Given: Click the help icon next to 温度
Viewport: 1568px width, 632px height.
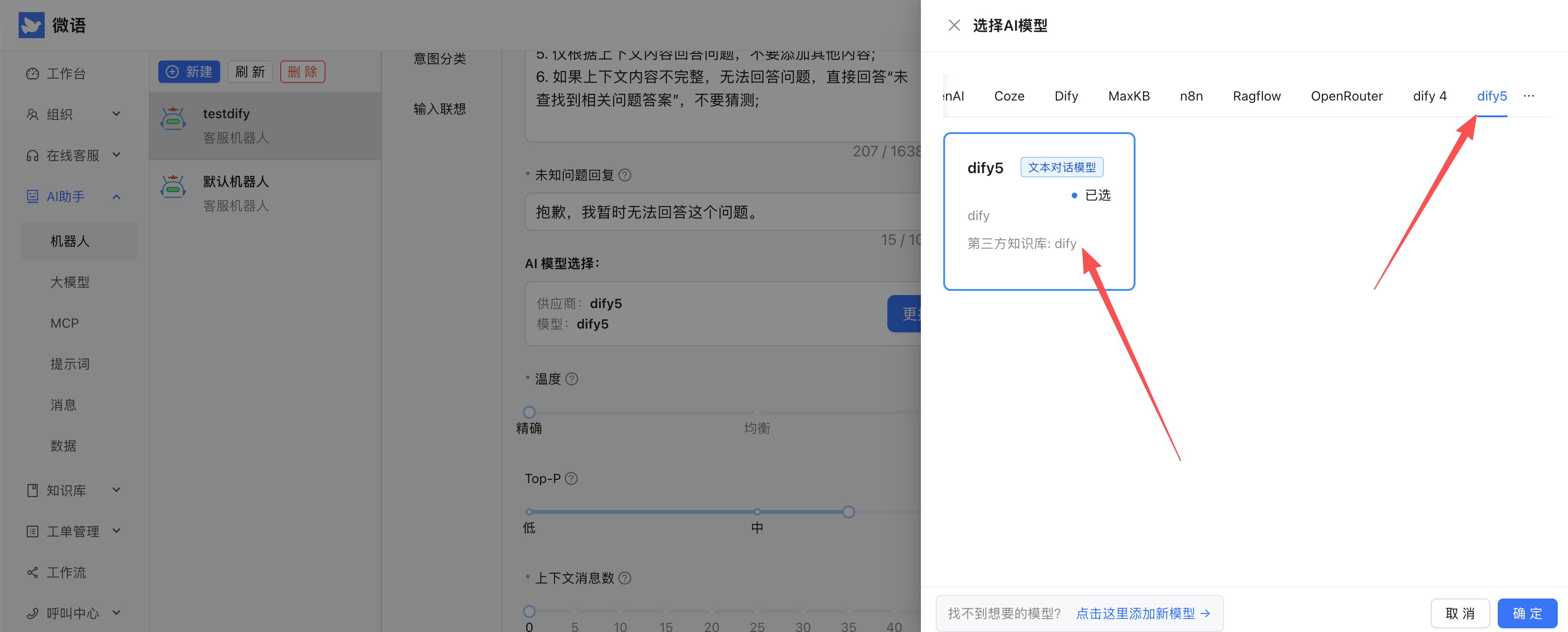Looking at the screenshot, I should click(x=572, y=379).
